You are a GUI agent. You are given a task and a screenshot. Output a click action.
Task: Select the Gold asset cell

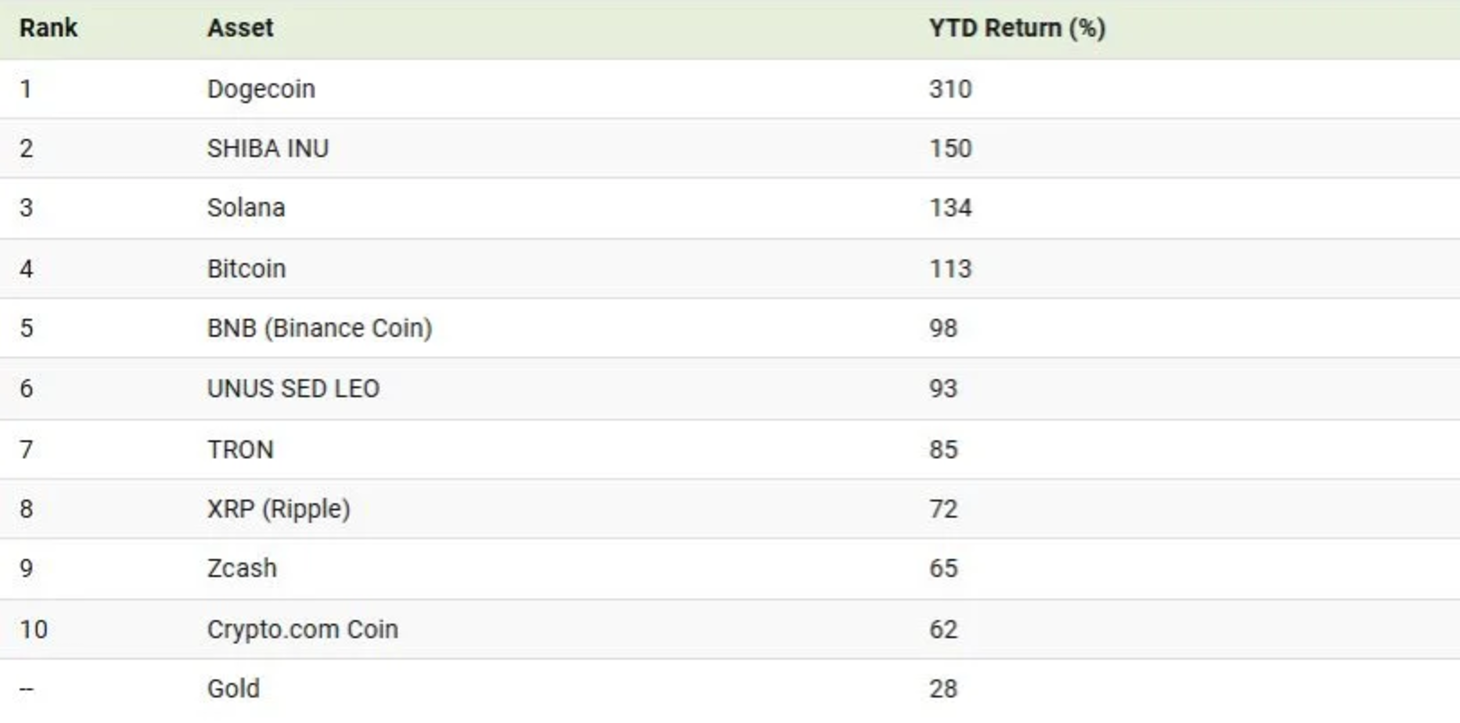point(233,689)
